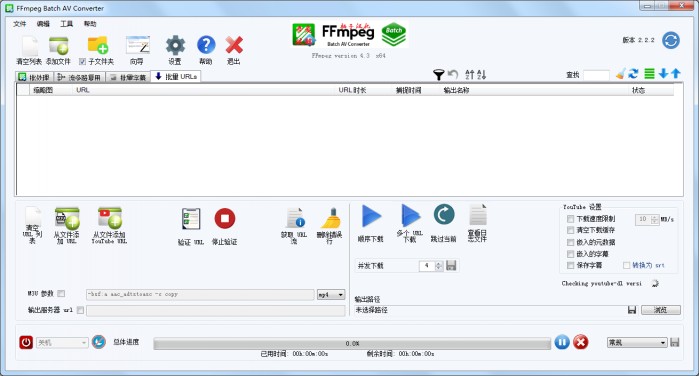Start multiple URL download
Image resolution: width=699 pixels, height=376 pixels.
click(410, 215)
